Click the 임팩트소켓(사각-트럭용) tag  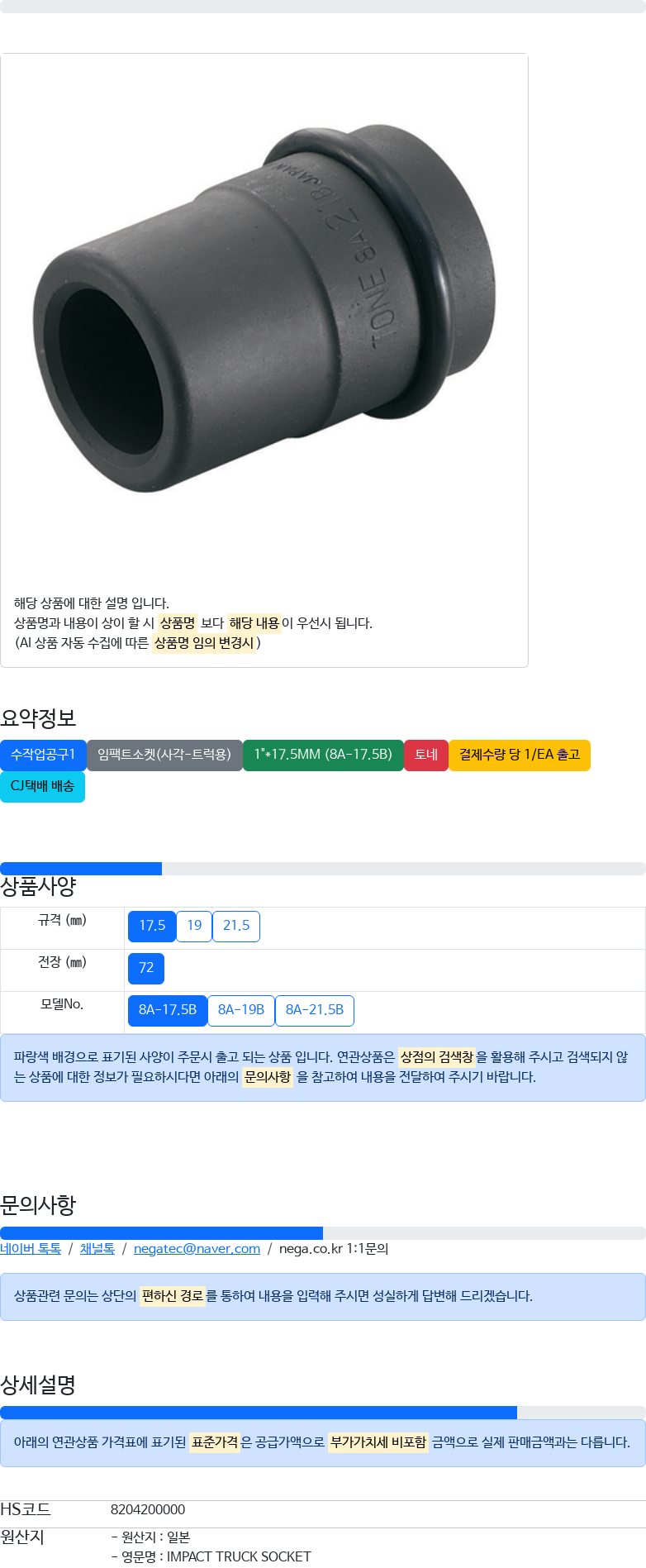point(164,755)
